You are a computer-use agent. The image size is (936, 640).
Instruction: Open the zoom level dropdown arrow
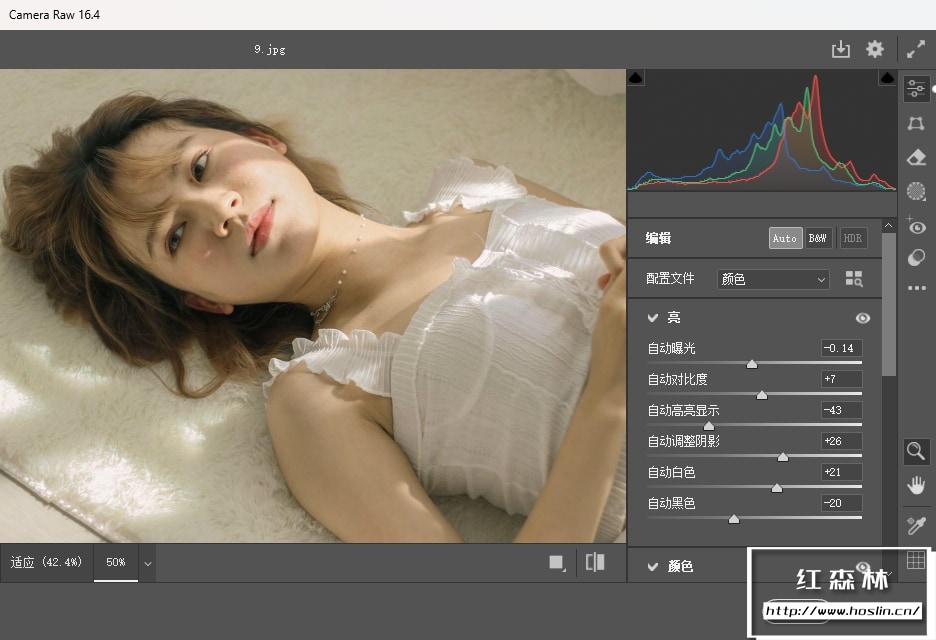pos(148,563)
